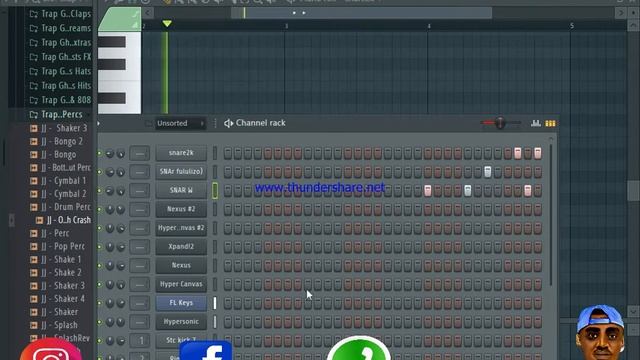
Task: Select the Hypersonic channel button
Action: coord(181,322)
